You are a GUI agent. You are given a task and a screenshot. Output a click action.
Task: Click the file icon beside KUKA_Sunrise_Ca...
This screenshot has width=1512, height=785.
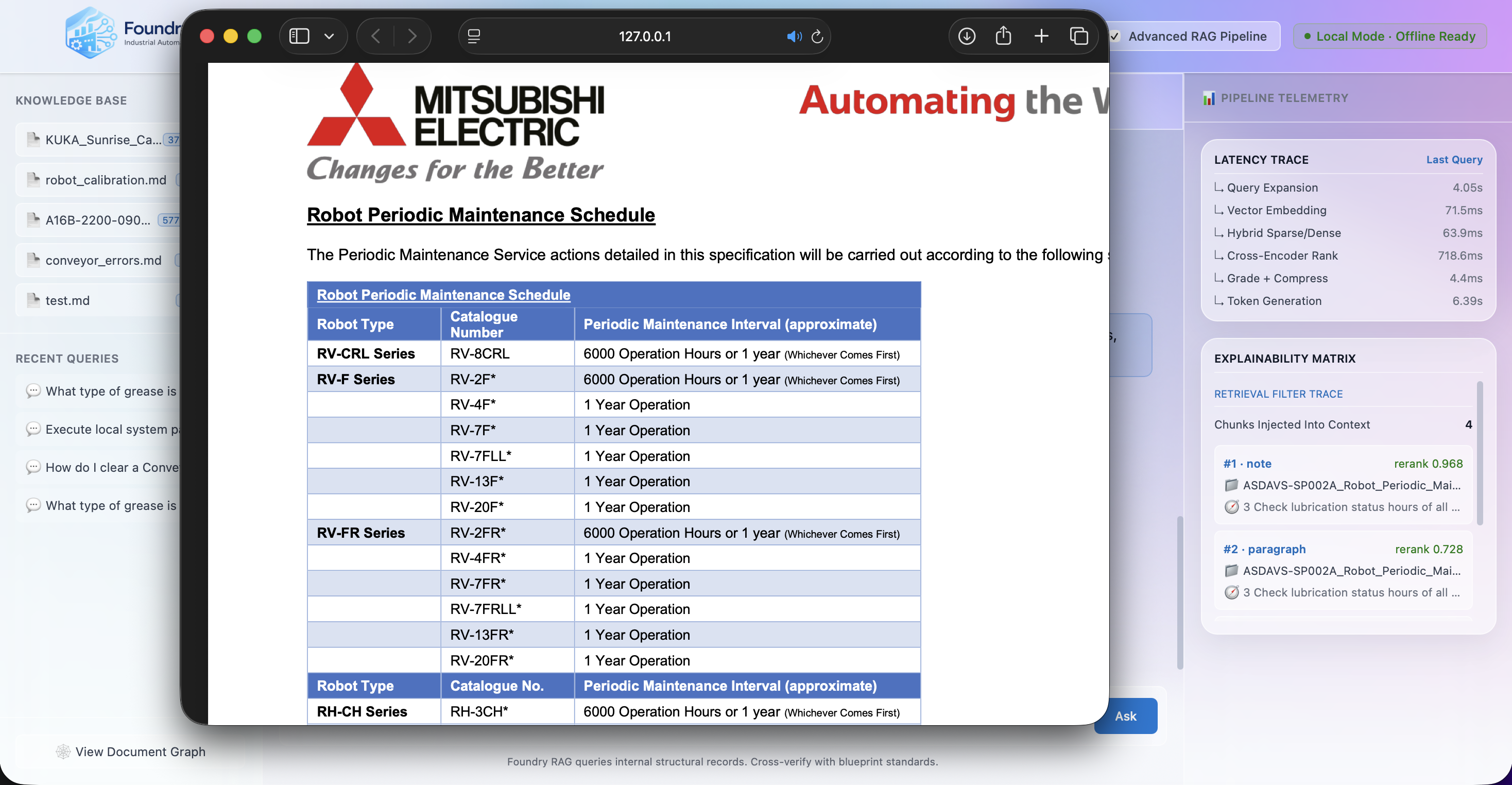click(33, 139)
